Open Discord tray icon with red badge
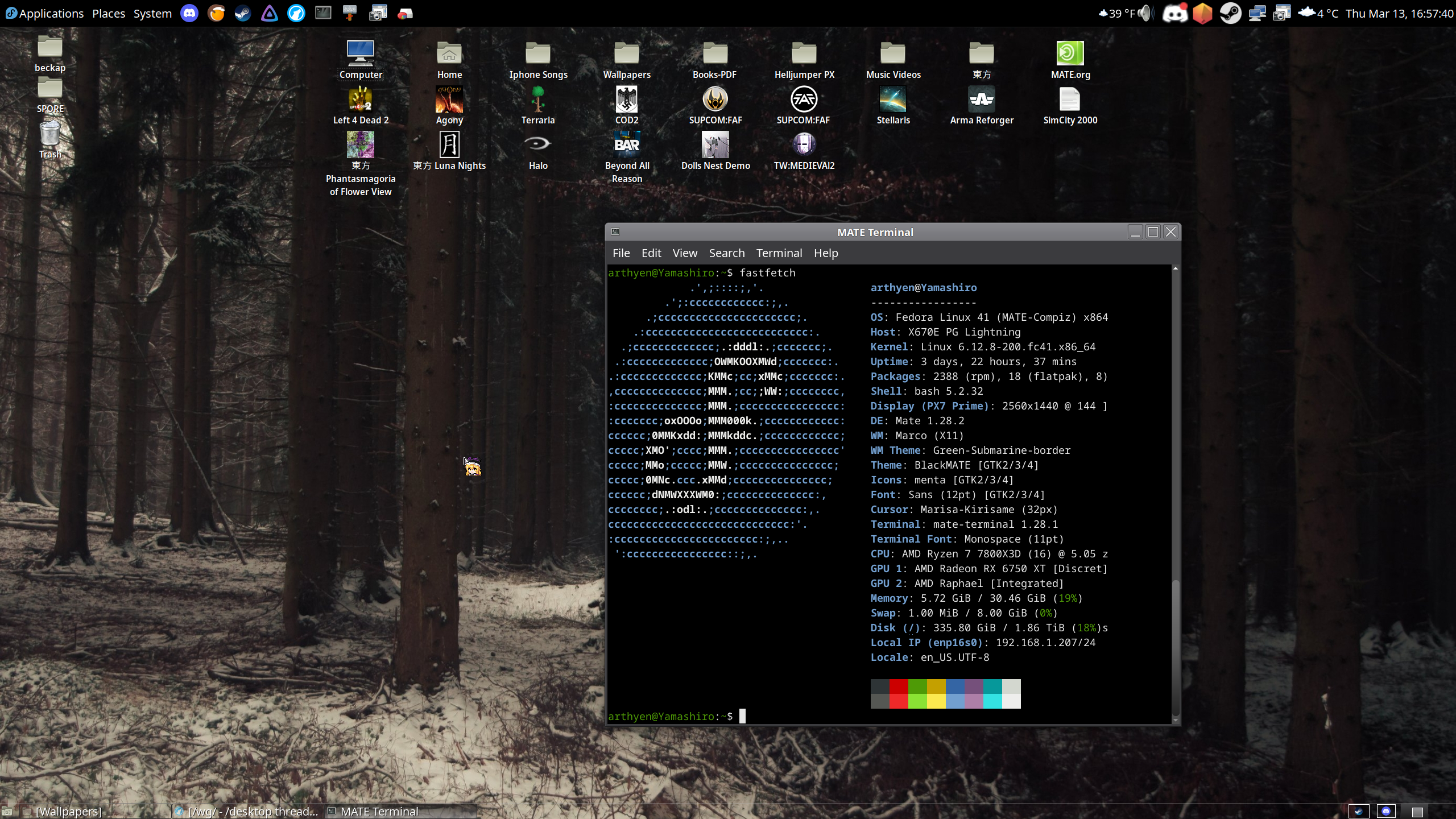The image size is (1456, 819). point(1175,13)
